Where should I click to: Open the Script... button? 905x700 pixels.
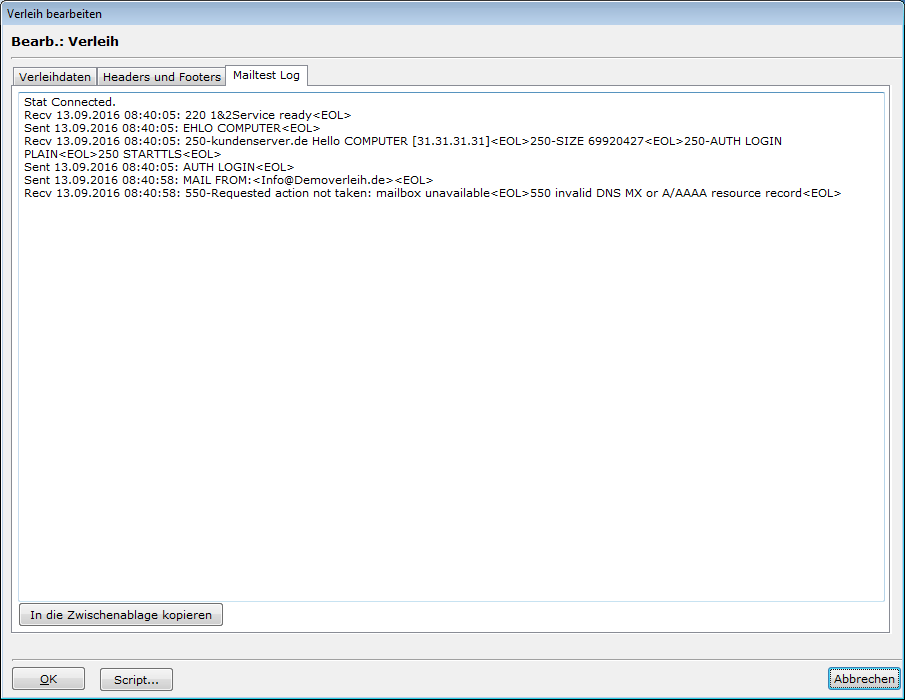click(x=136, y=680)
